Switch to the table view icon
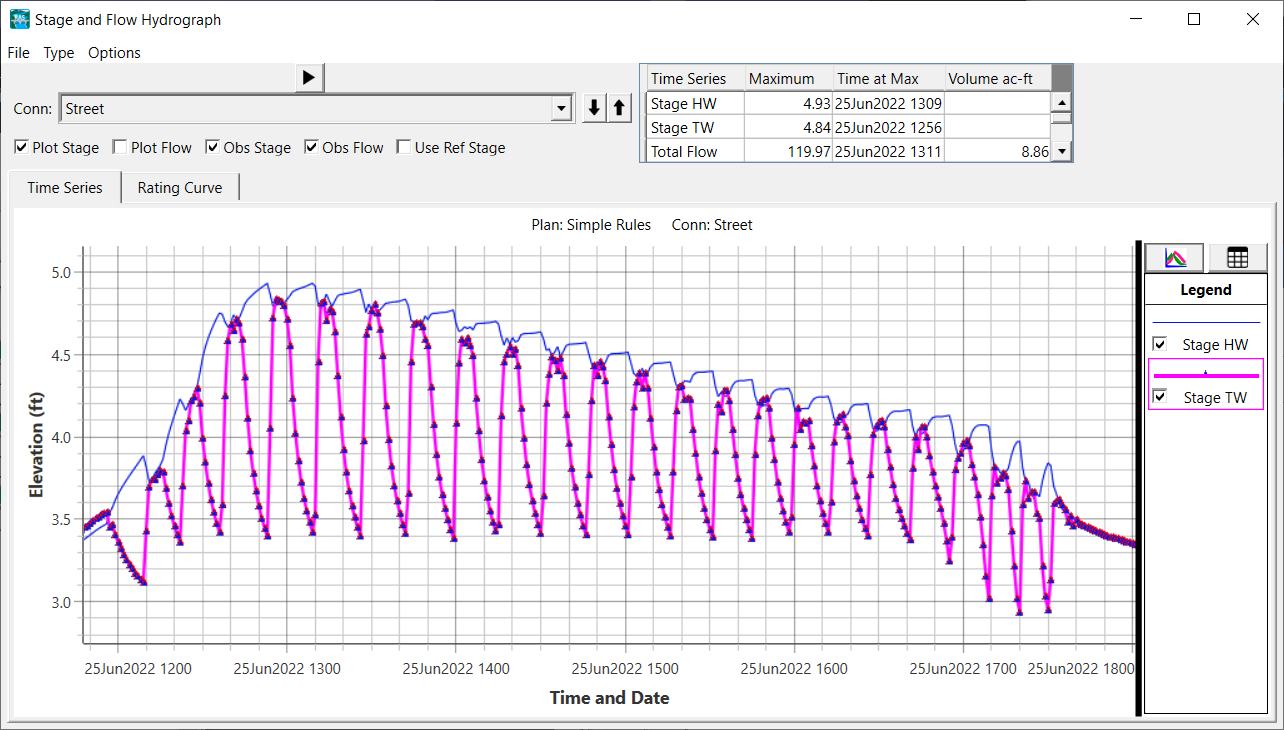The image size is (1284, 730). coord(1237,257)
